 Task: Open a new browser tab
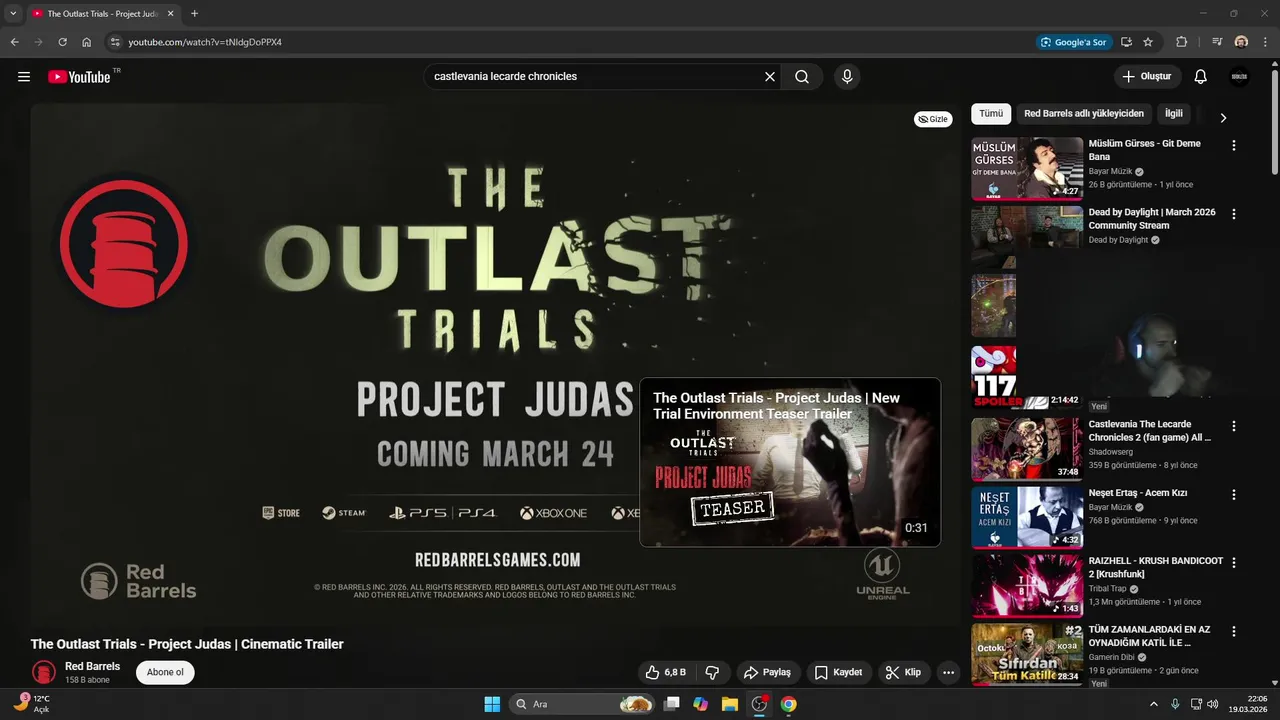(x=194, y=13)
